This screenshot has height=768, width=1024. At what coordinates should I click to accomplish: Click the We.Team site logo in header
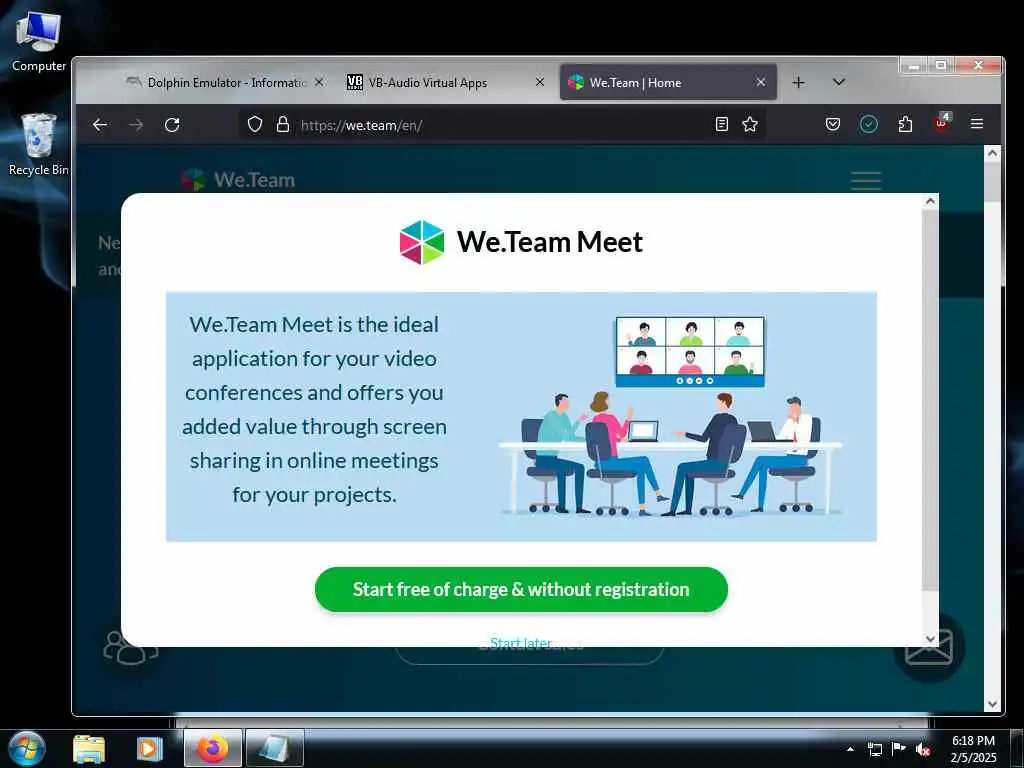(238, 180)
